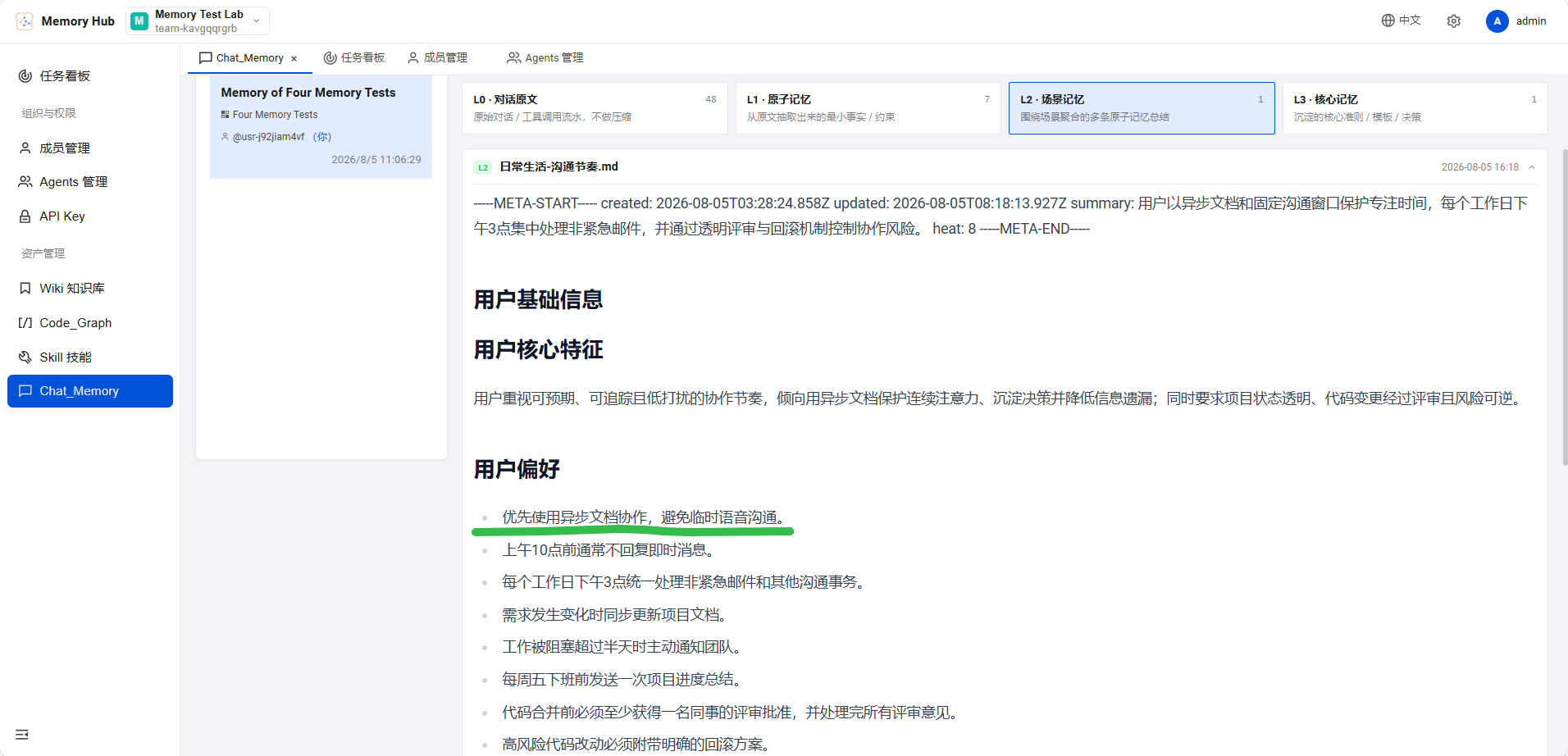
Task: Select Chat_Memory in the sidebar
Action: click(x=90, y=391)
